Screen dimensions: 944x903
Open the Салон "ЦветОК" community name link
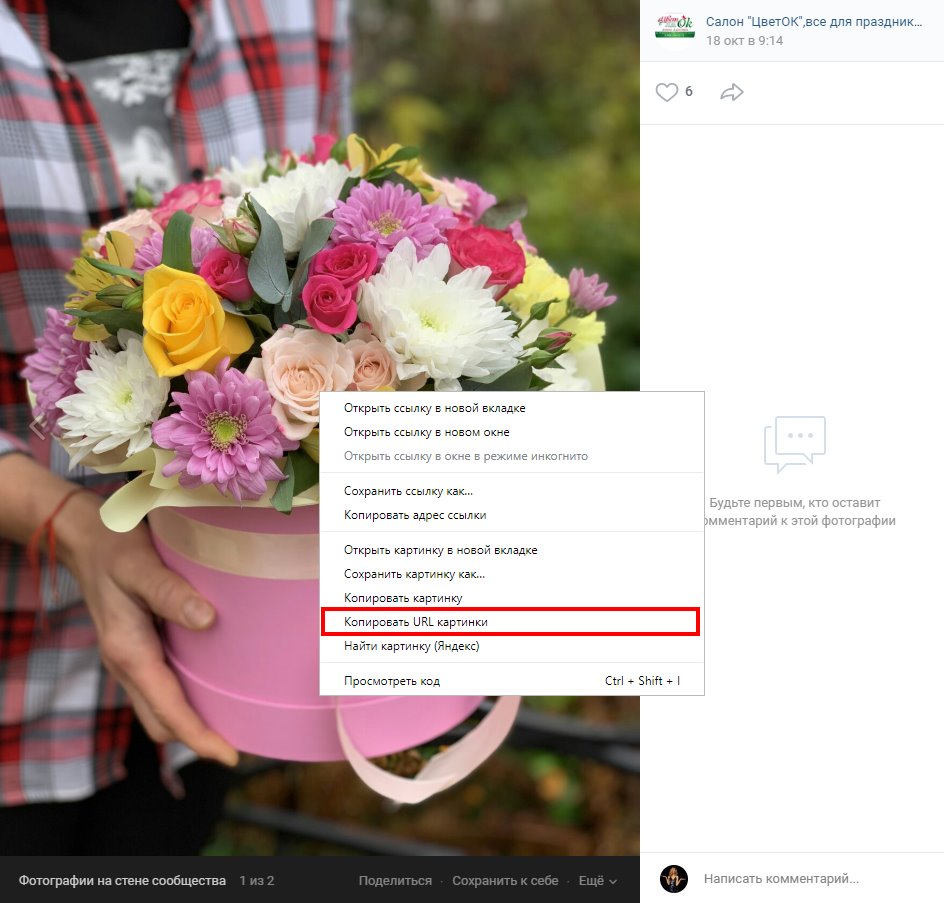point(813,21)
